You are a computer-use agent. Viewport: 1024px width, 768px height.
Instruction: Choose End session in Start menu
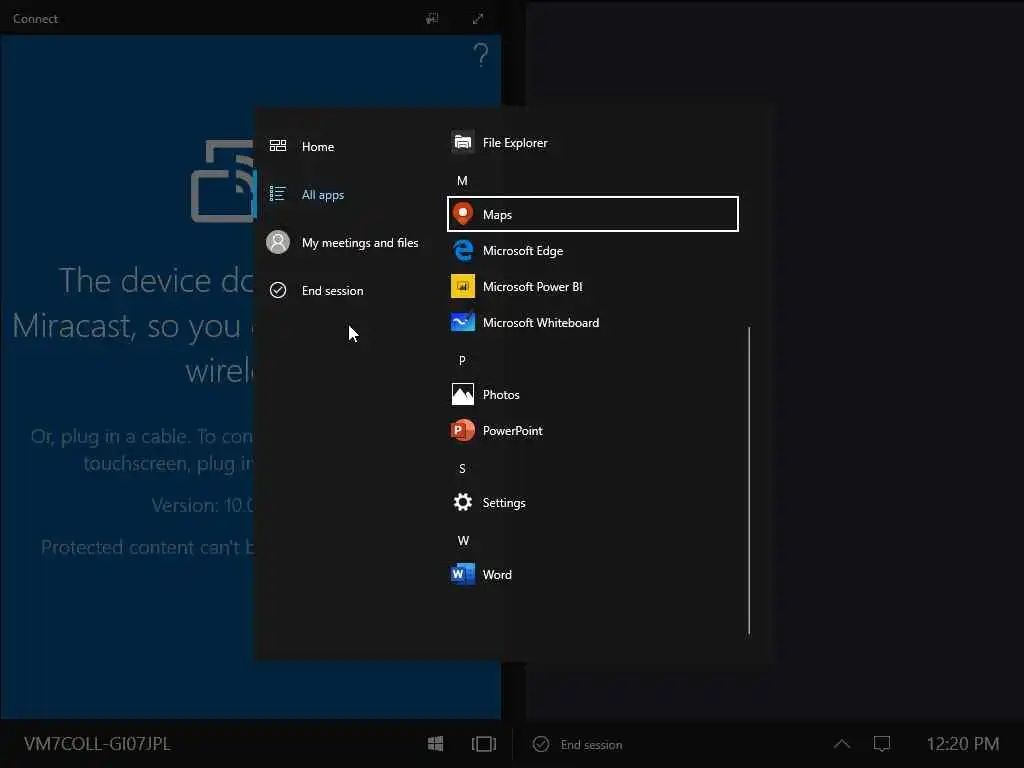point(332,291)
